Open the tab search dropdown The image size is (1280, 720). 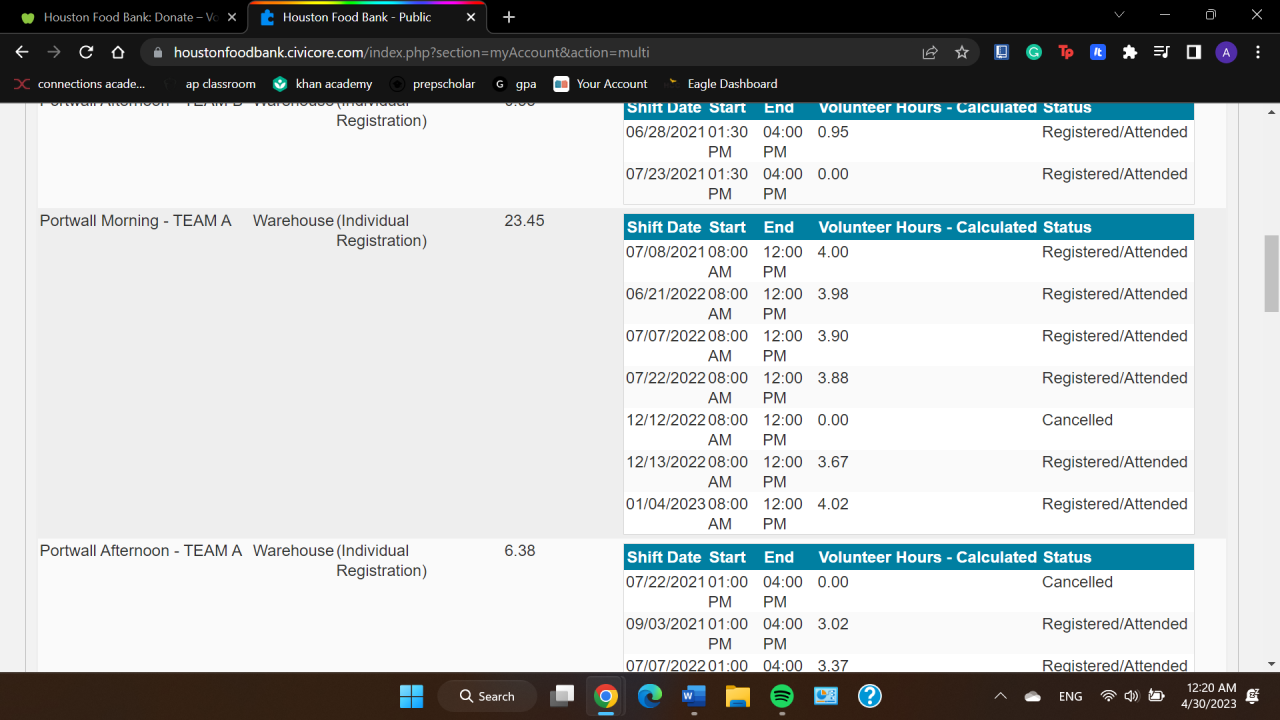click(x=1119, y=15)
